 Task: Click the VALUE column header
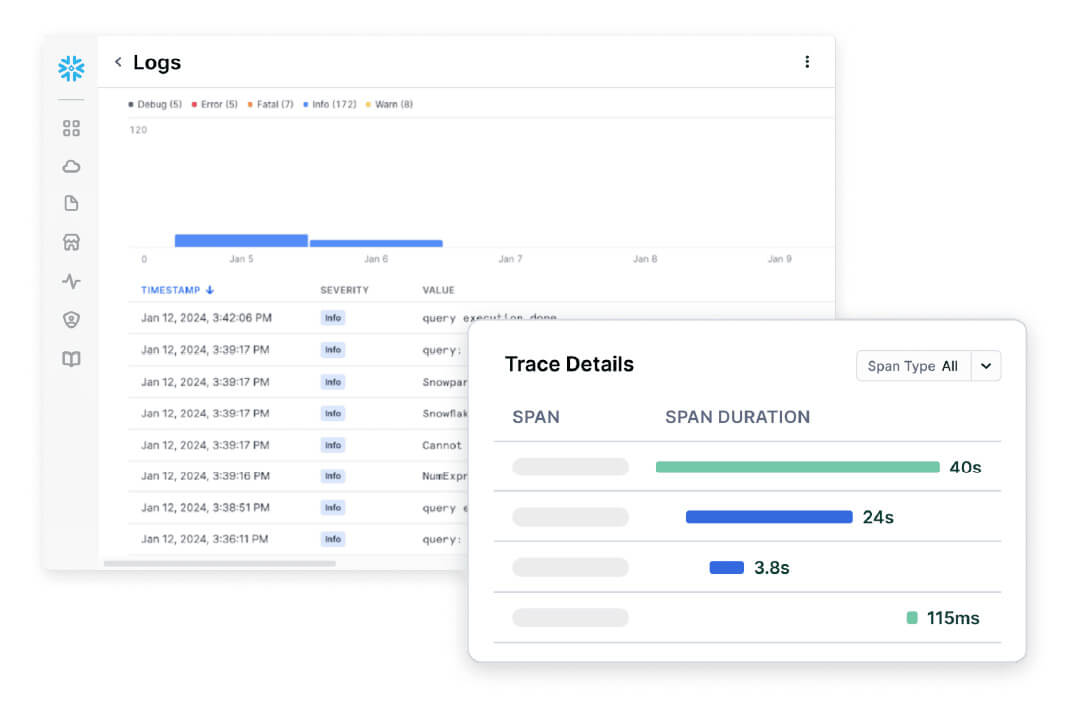click(x=438, y=290)
